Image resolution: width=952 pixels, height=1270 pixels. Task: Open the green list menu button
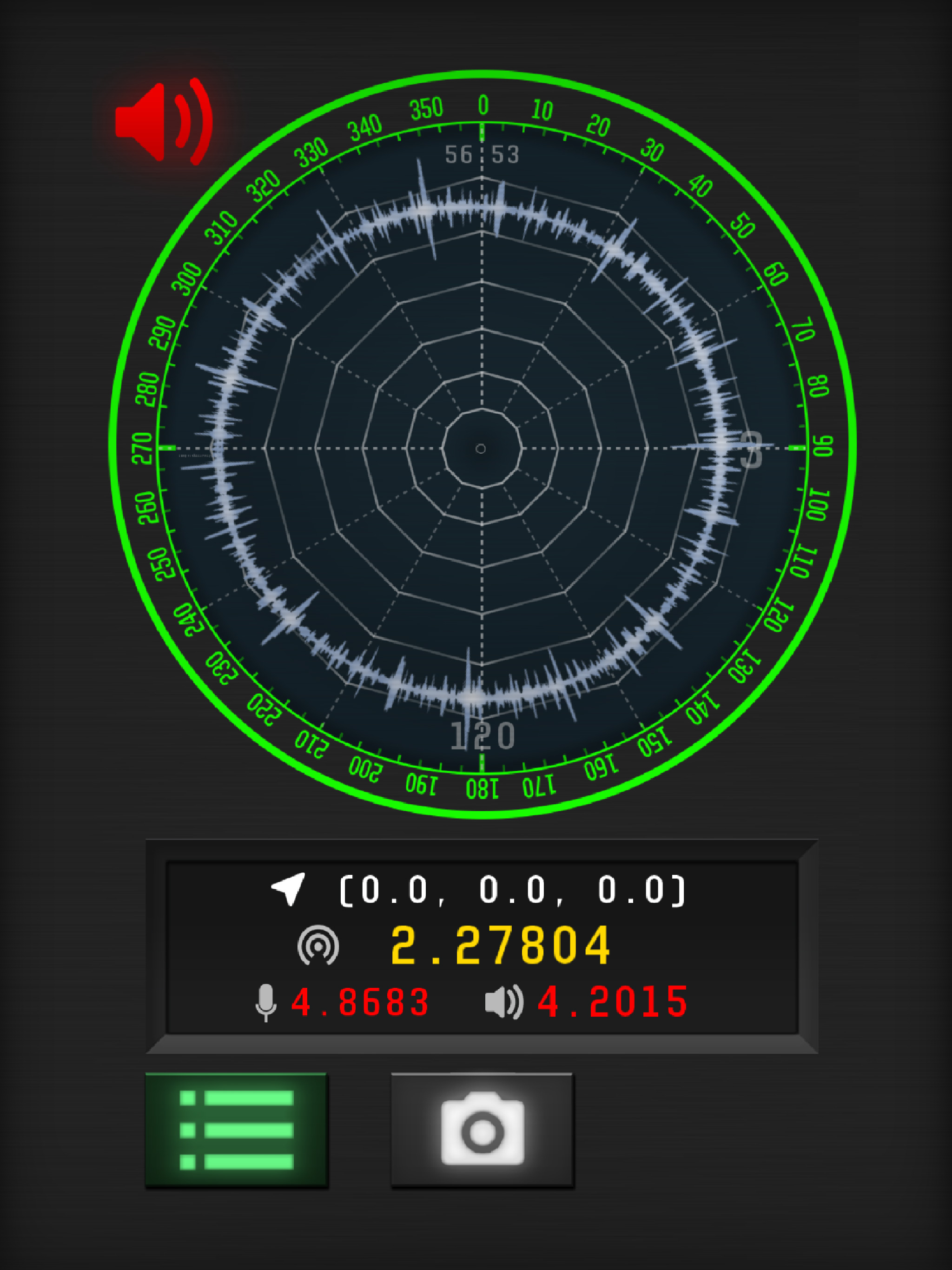coord(236,1130)
